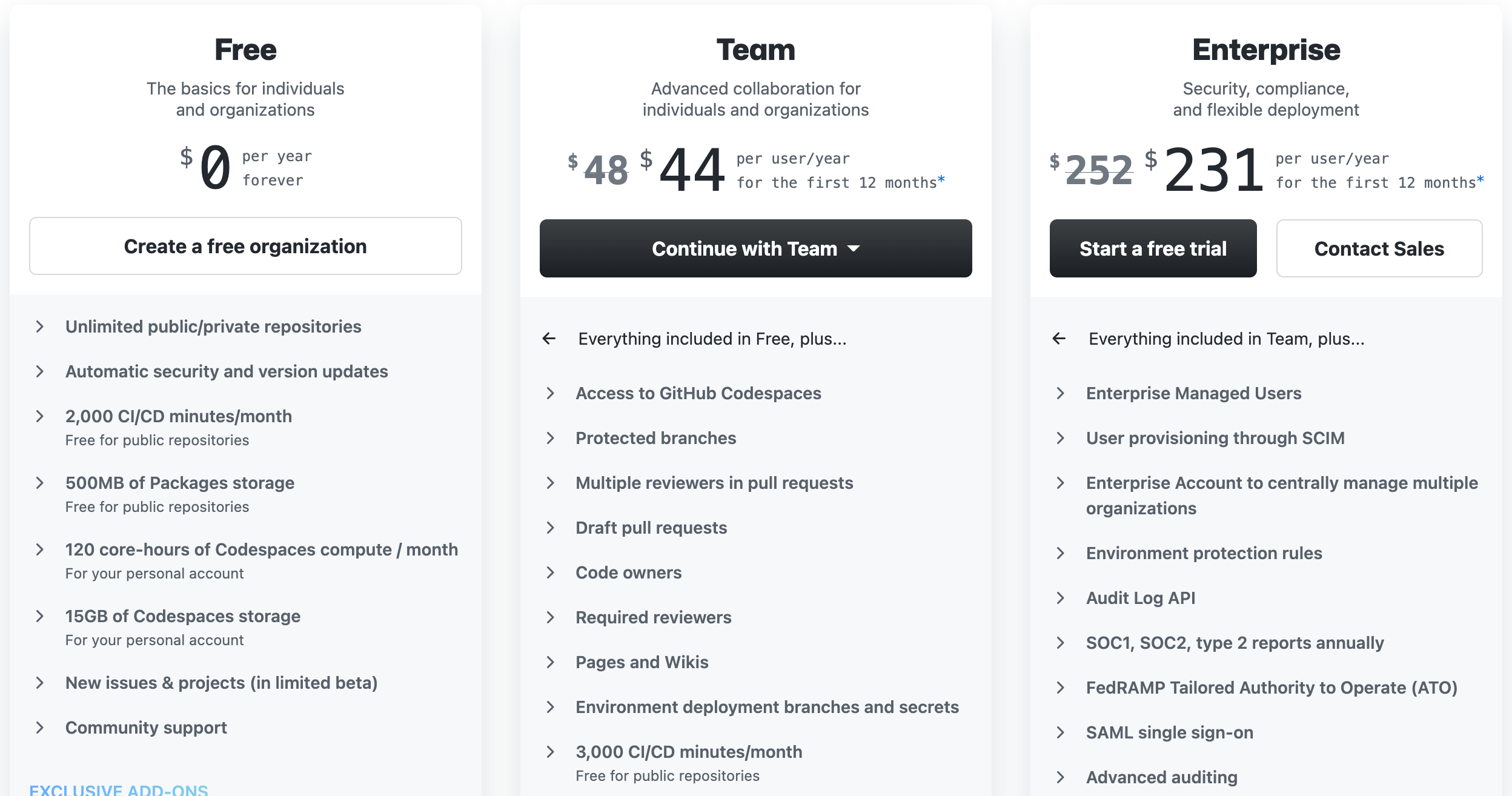This screenshot has height=796, width=1512.
Task: Click the Contact Sales button
Action: tap(1379, 248)
